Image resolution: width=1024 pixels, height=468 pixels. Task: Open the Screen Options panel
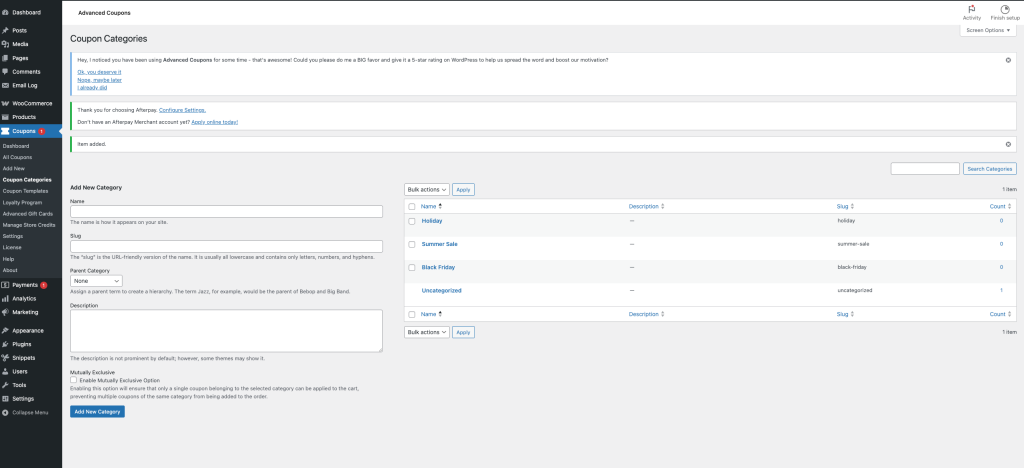[989, 31]
